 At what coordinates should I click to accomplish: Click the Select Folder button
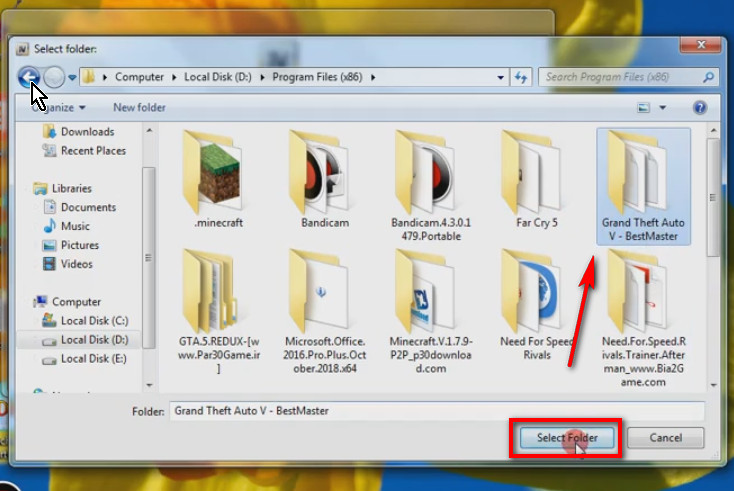click(567, 438)
